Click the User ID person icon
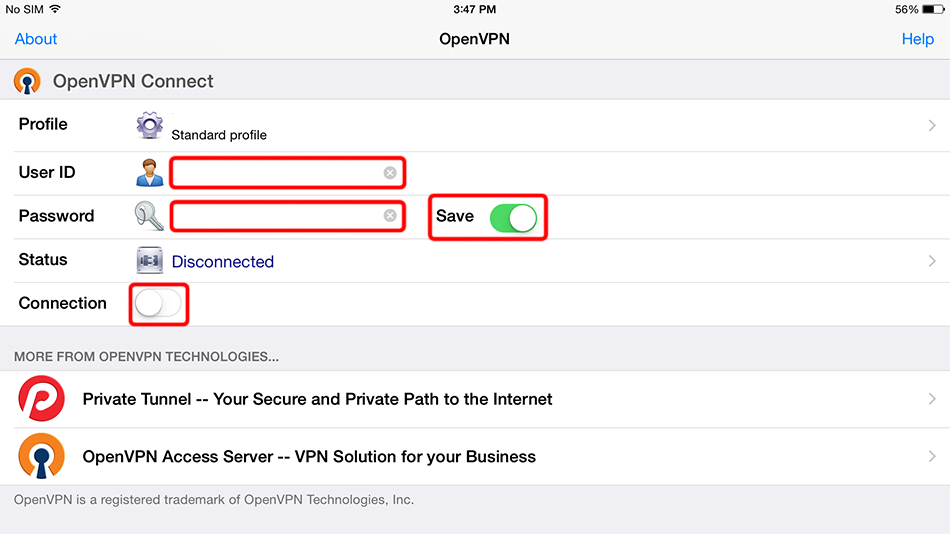 coord(149,173)
